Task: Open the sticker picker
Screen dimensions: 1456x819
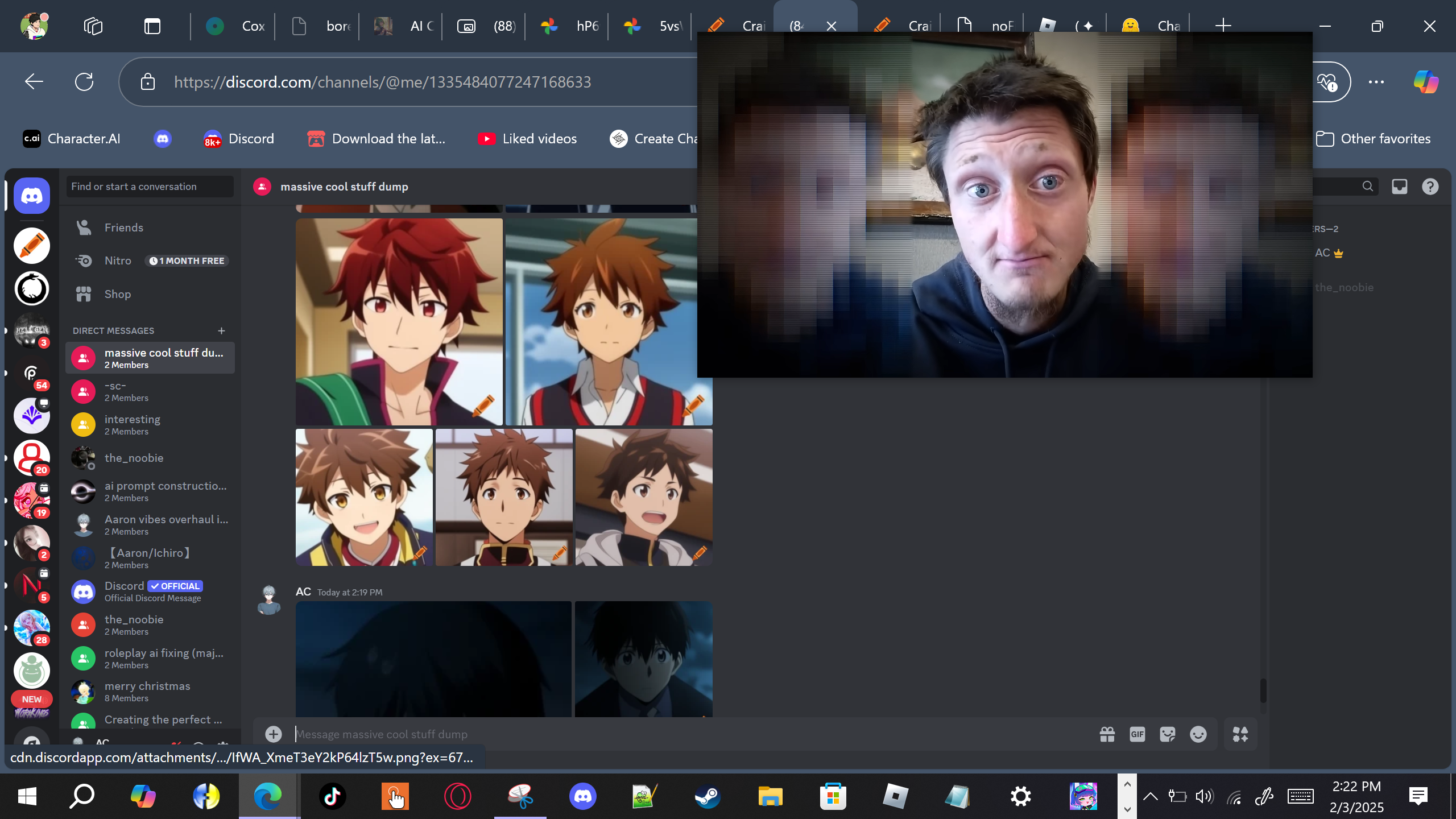Action: click(x=1168, y=734)
